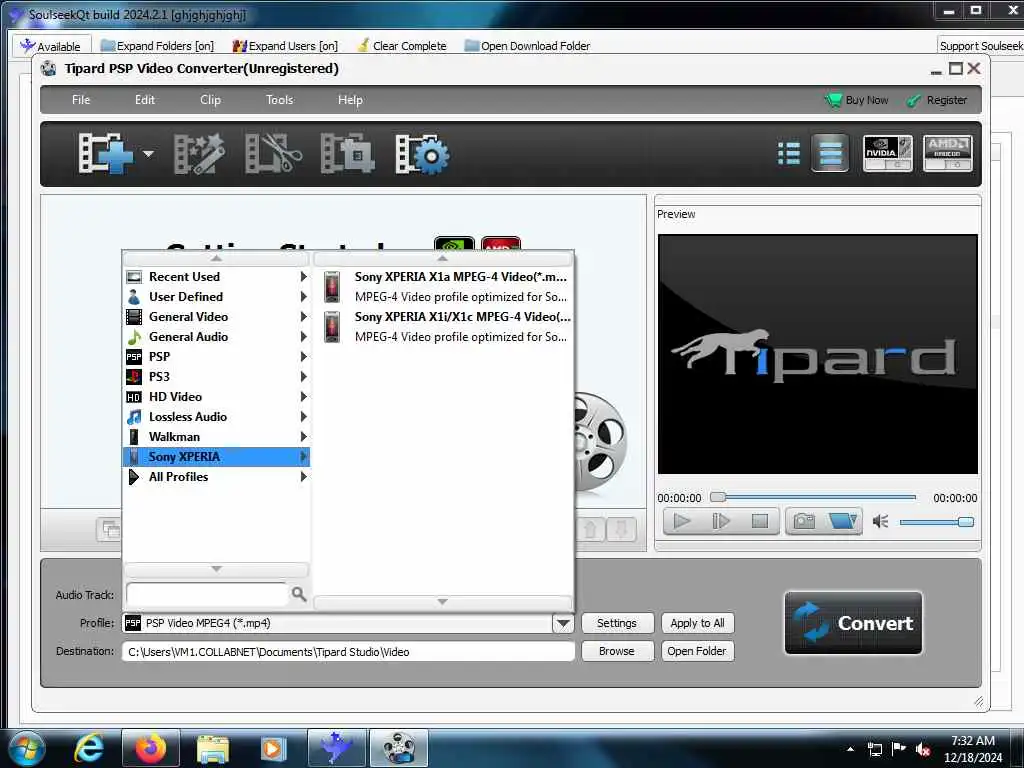Click the Merge/3D film strip icon
This screenshot has width=1024, height=768.
click(x=347, y=154)
